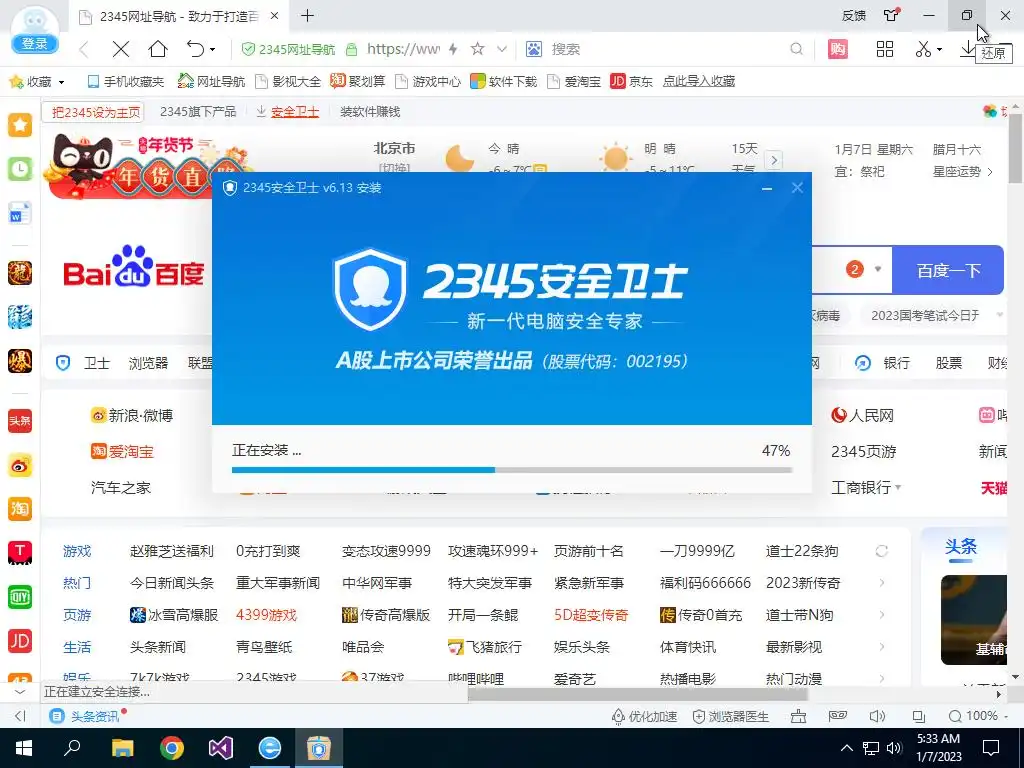
Task: Click the 浏览器医生 status bar item
Action: 730,716
